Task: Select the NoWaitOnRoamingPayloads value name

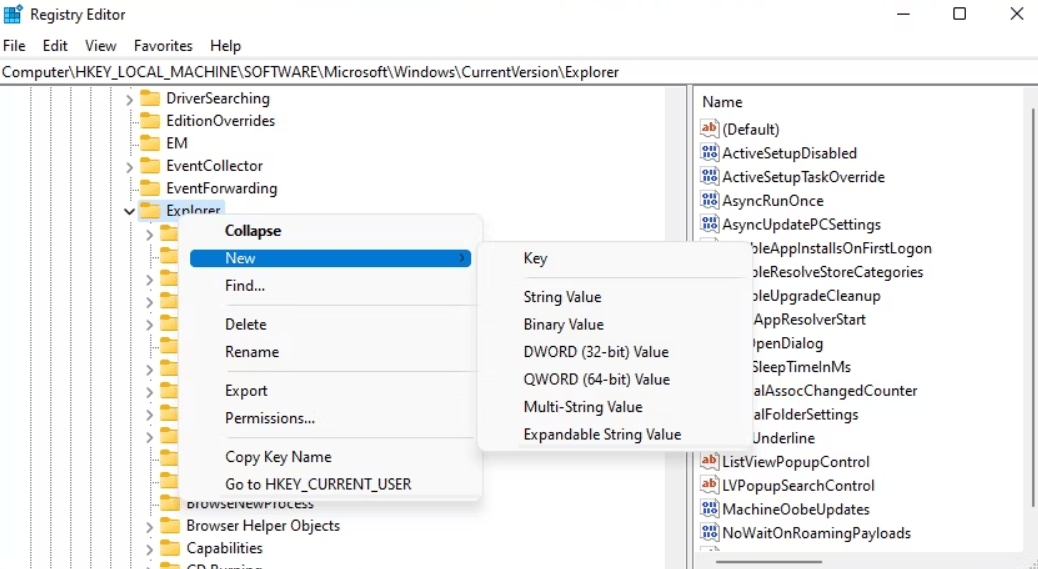Action: (816, 533)
